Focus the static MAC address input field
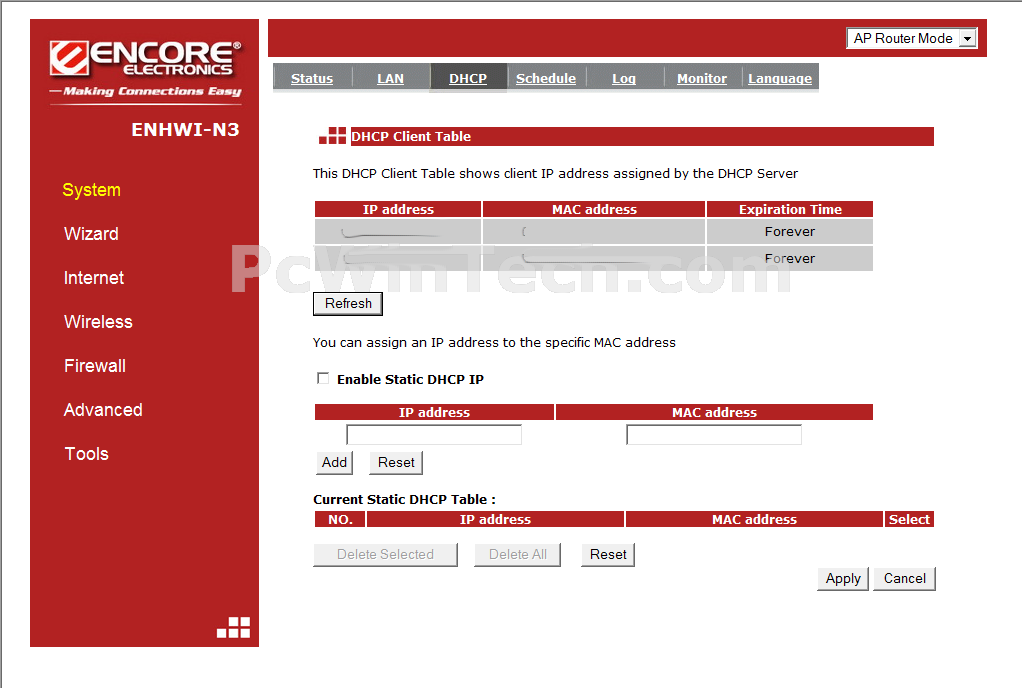1022x688 pixels. tap(714, 435)
